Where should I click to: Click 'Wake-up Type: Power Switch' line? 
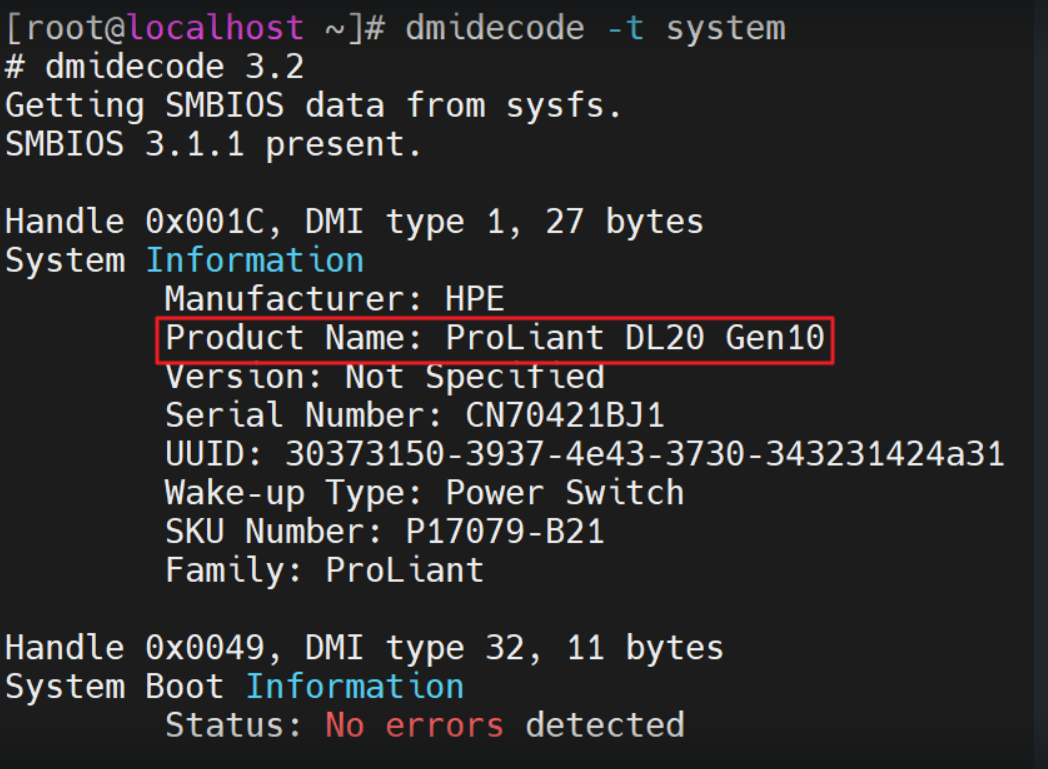tap(424, 493)
